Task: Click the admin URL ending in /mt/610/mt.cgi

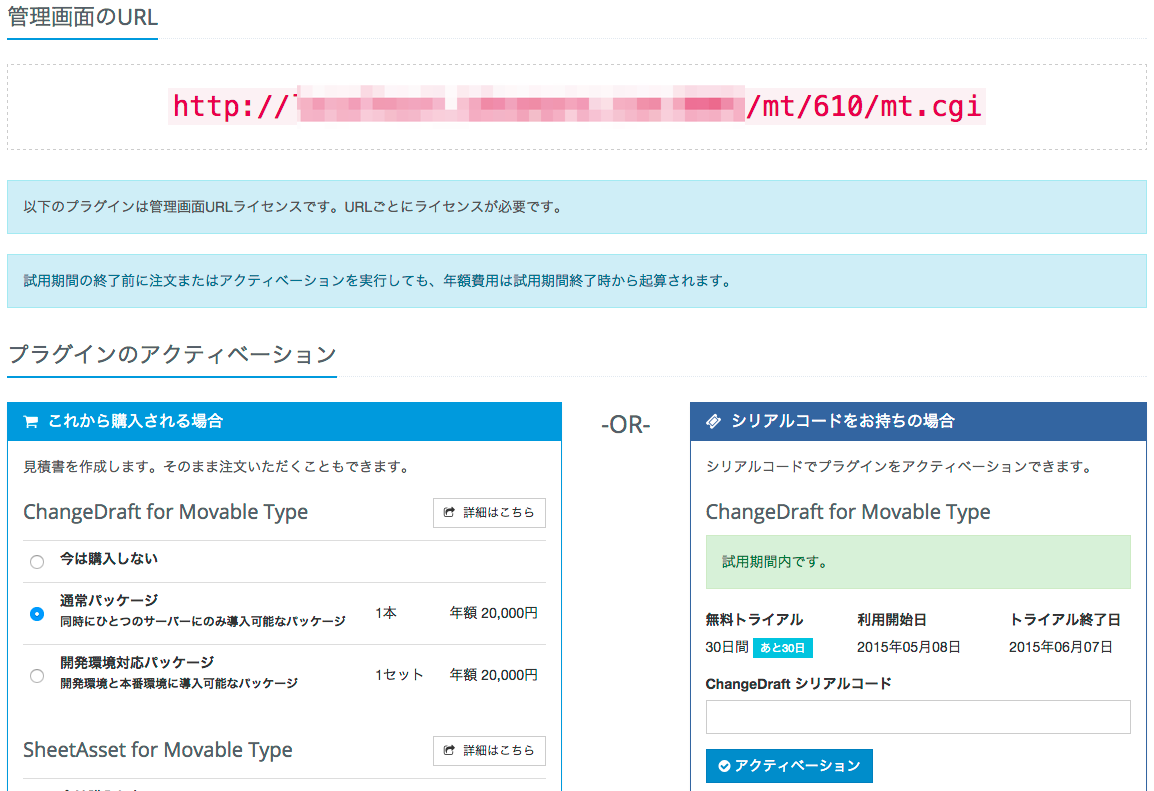Action: pos(577,107)
